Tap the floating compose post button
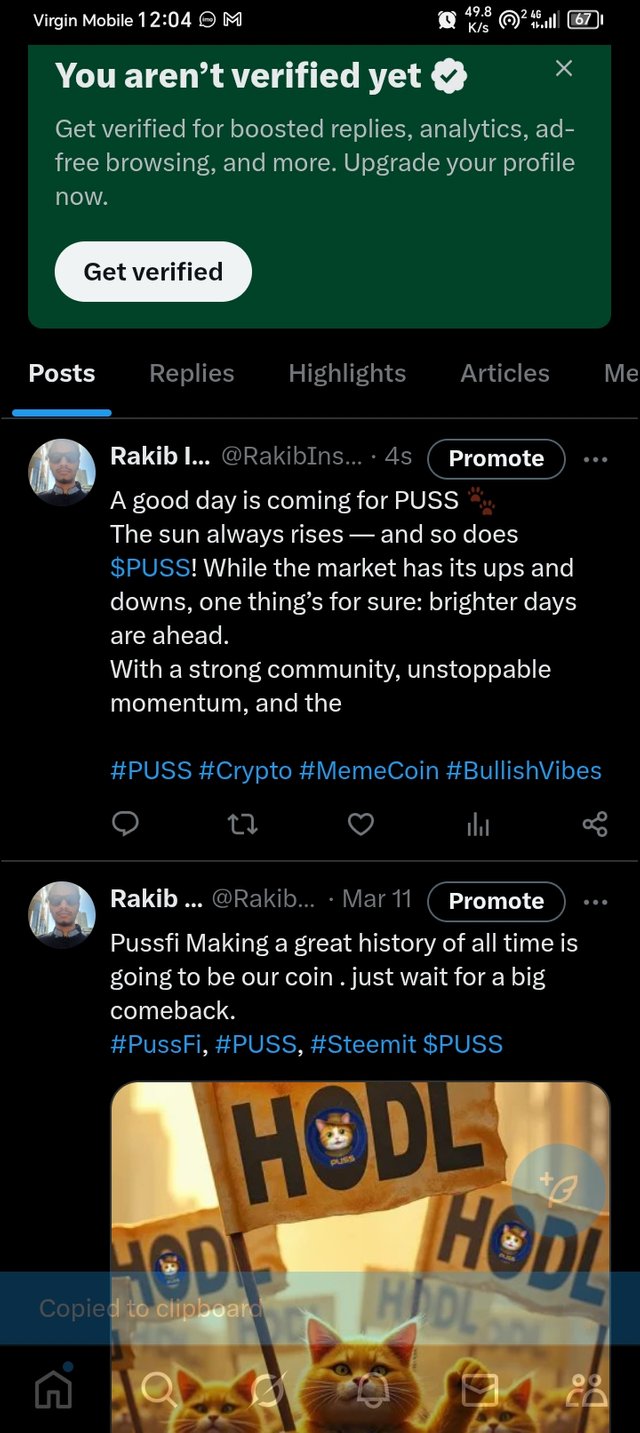The height and width of the screenshot is (1433, 640). pyautogui.click(x=558, y=1190)
